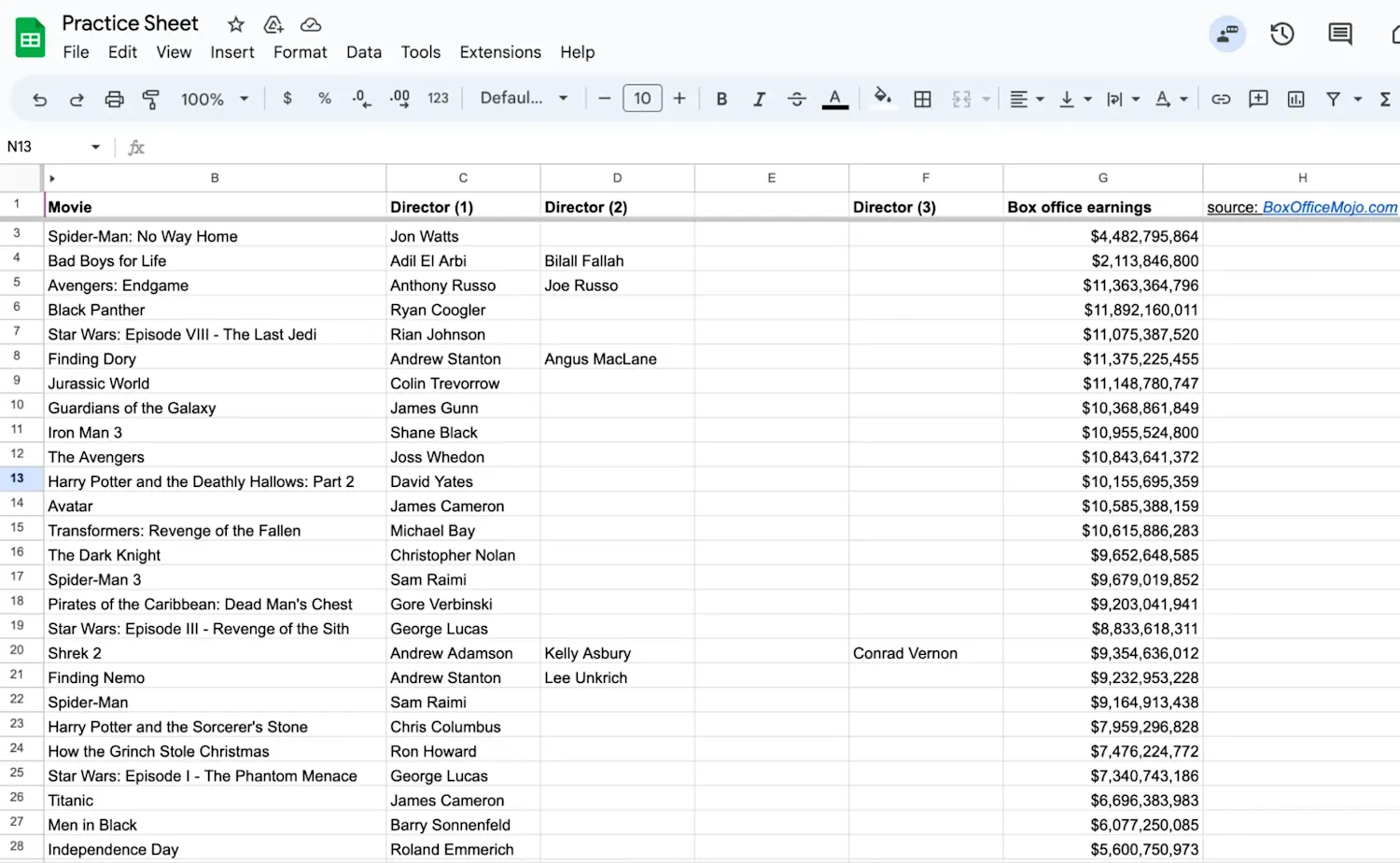Click the formula bar input
This screenshot has height=863, width=1400.
coord(775,146)
